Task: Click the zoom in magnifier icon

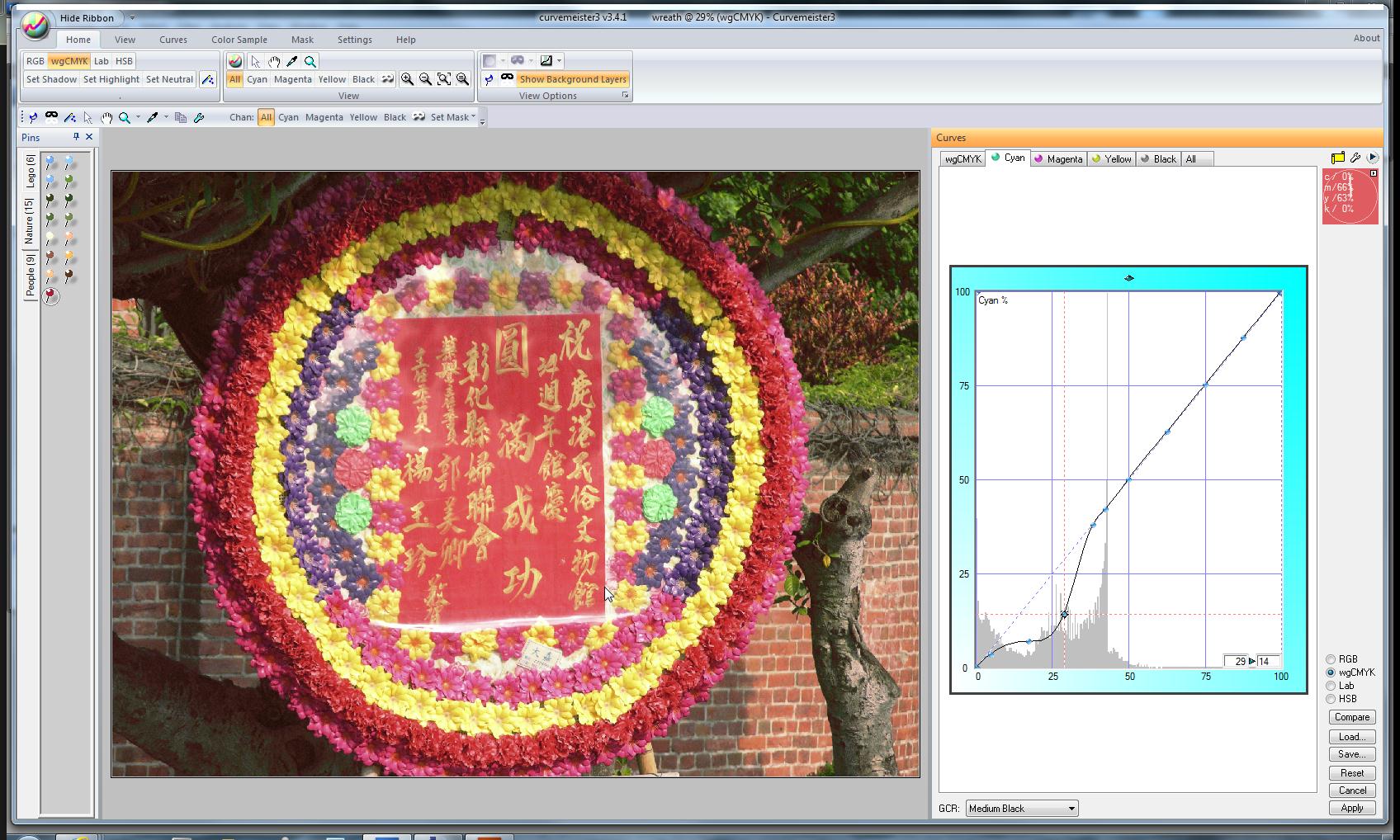Action: coord(407,79)
